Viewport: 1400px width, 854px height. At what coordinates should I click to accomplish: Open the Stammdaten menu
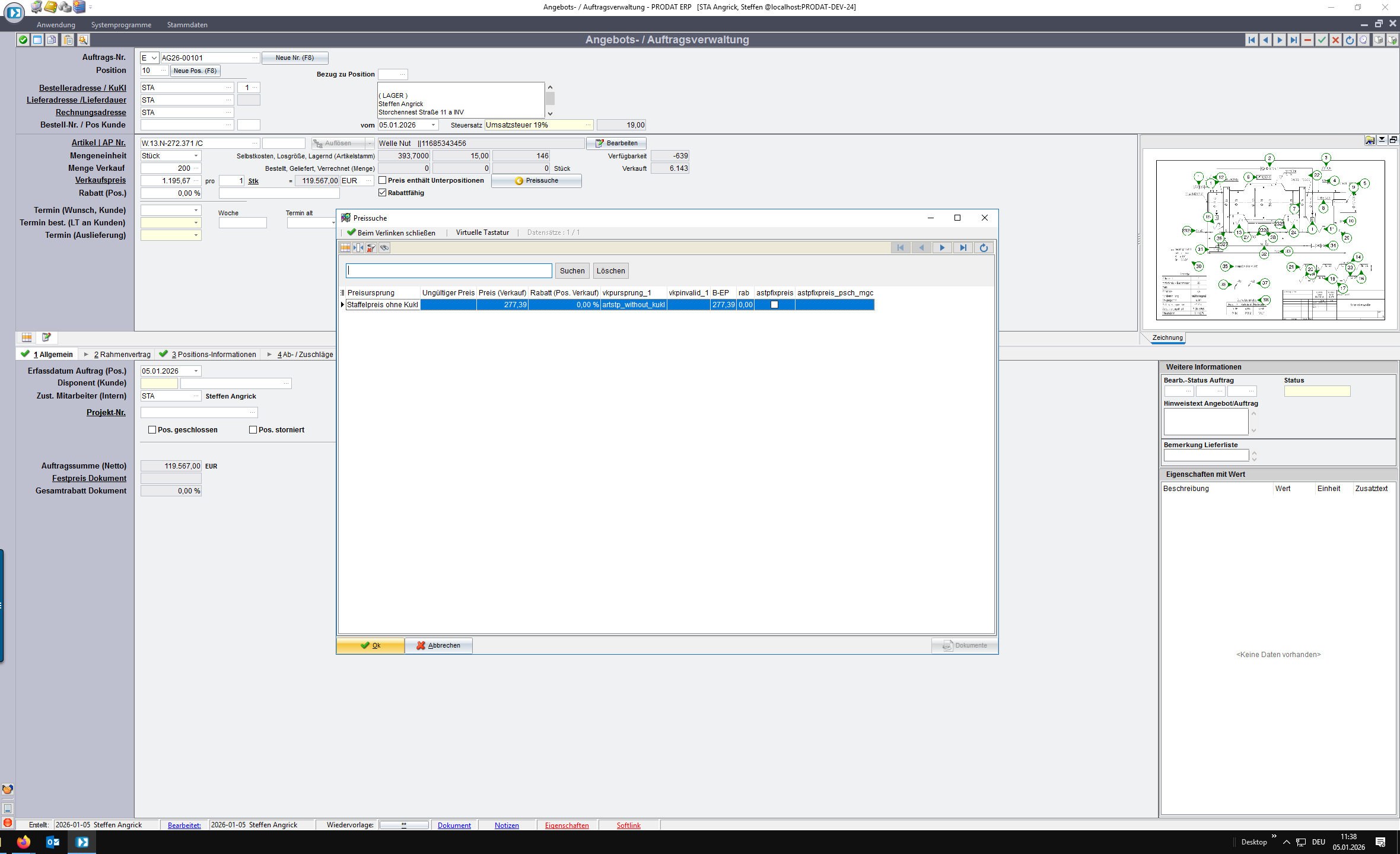point(187,25)
